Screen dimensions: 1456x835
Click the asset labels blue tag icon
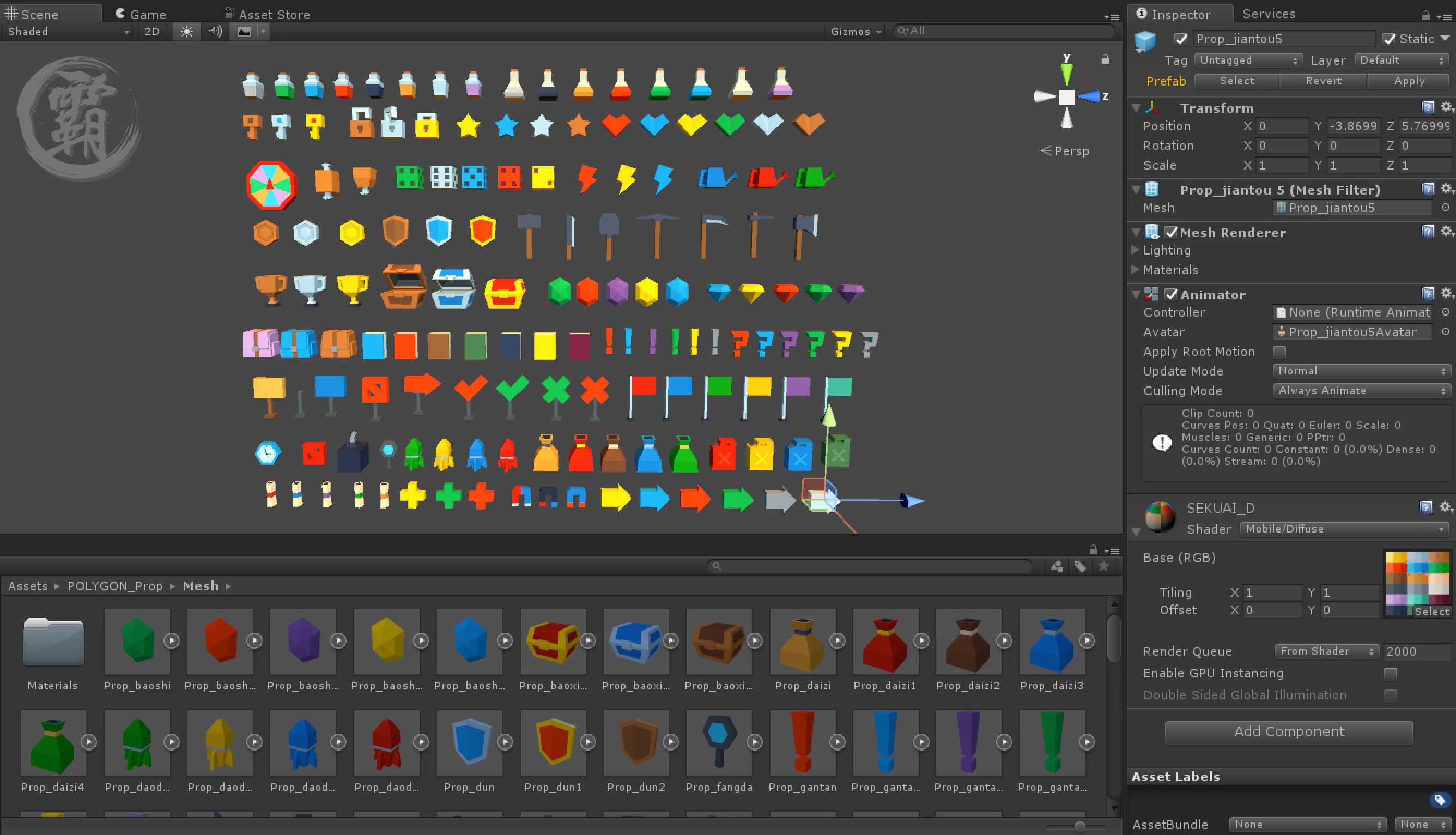(1439, 800)
